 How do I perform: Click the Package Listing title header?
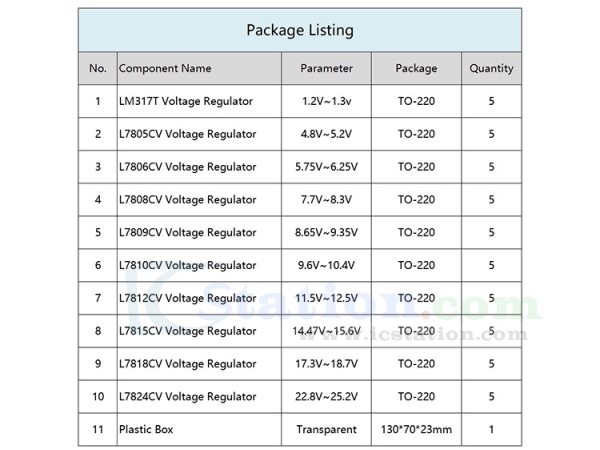coord(300,30)
